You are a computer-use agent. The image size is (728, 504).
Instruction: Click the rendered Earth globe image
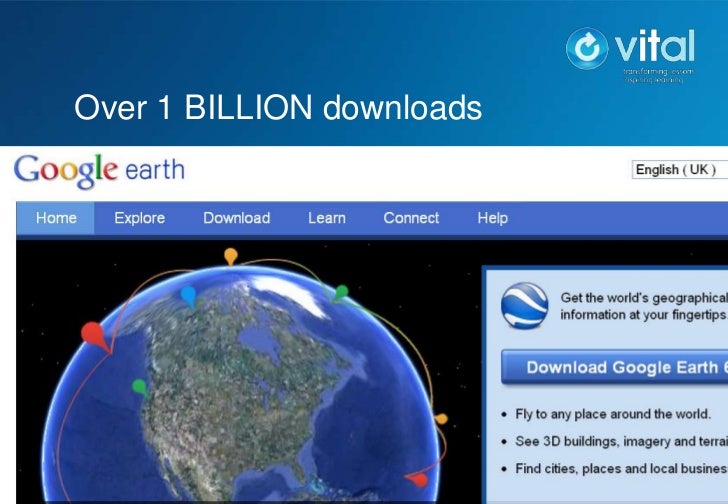pos(241,385)
